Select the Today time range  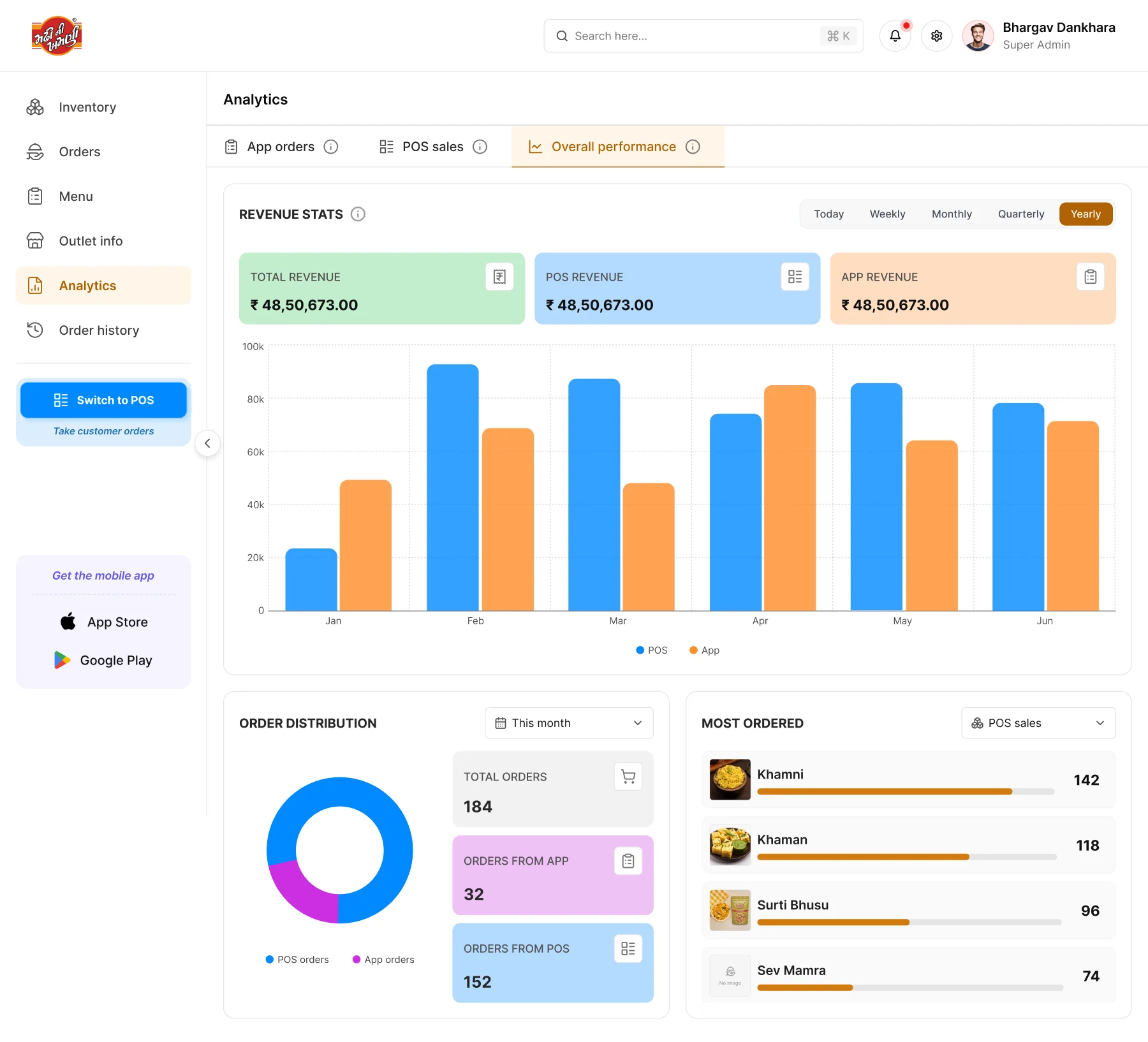[x=828, y=214]
